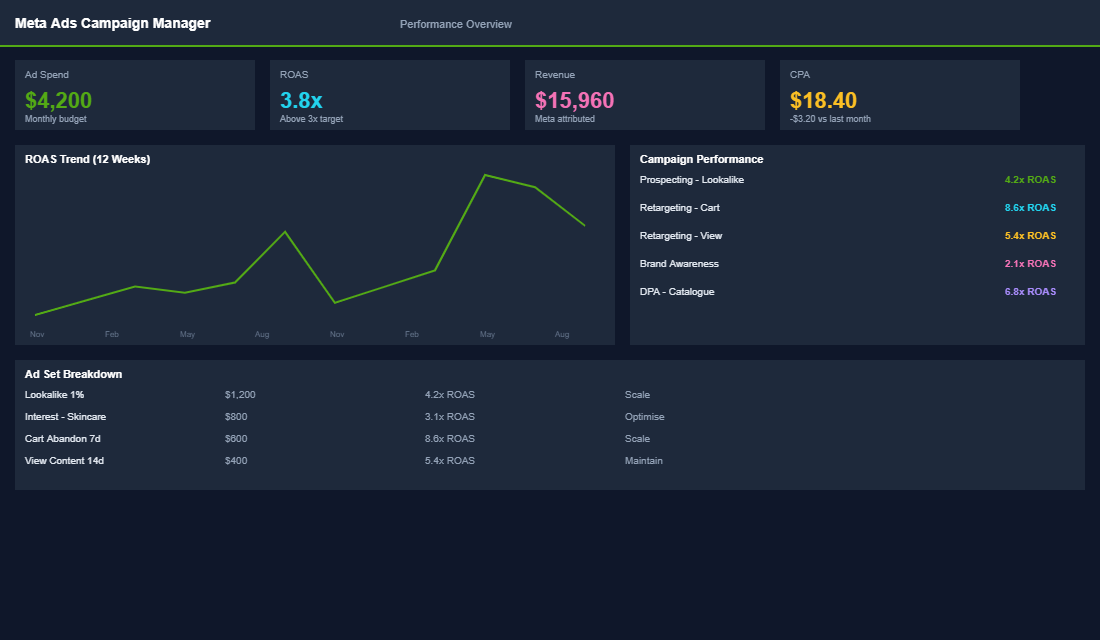This screenshot has height=640, width=1100.
Task: Click the CPA metric card
Action: pos(899,95)
